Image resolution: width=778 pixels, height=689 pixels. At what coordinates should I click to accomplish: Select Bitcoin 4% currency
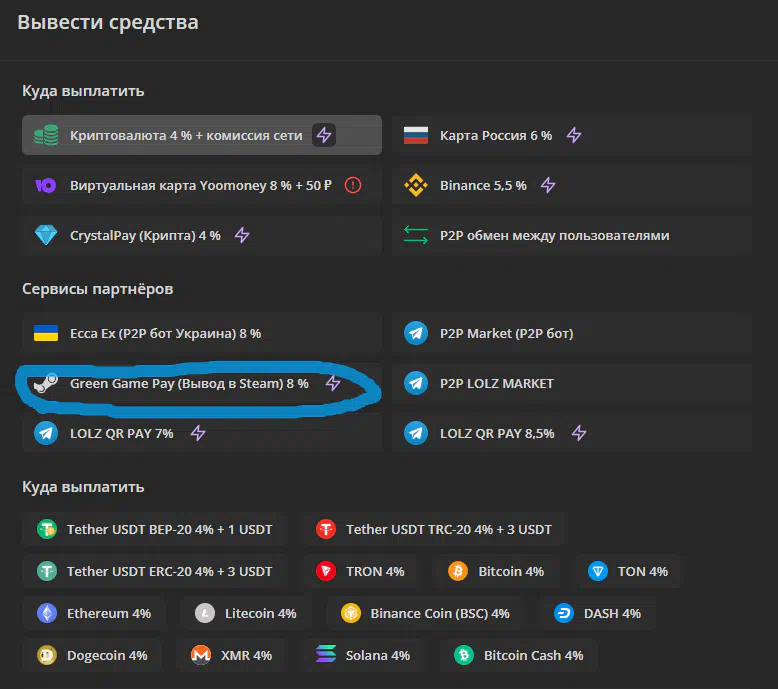496,571
